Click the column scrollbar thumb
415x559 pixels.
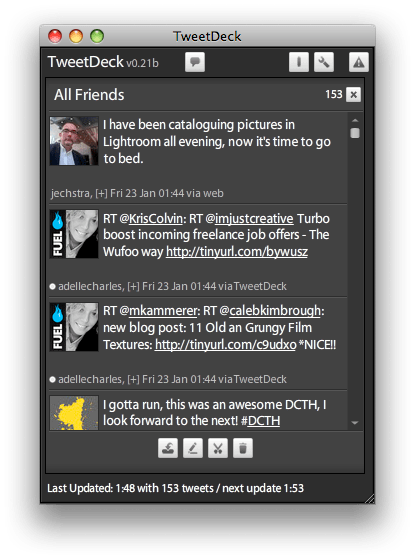355,133
